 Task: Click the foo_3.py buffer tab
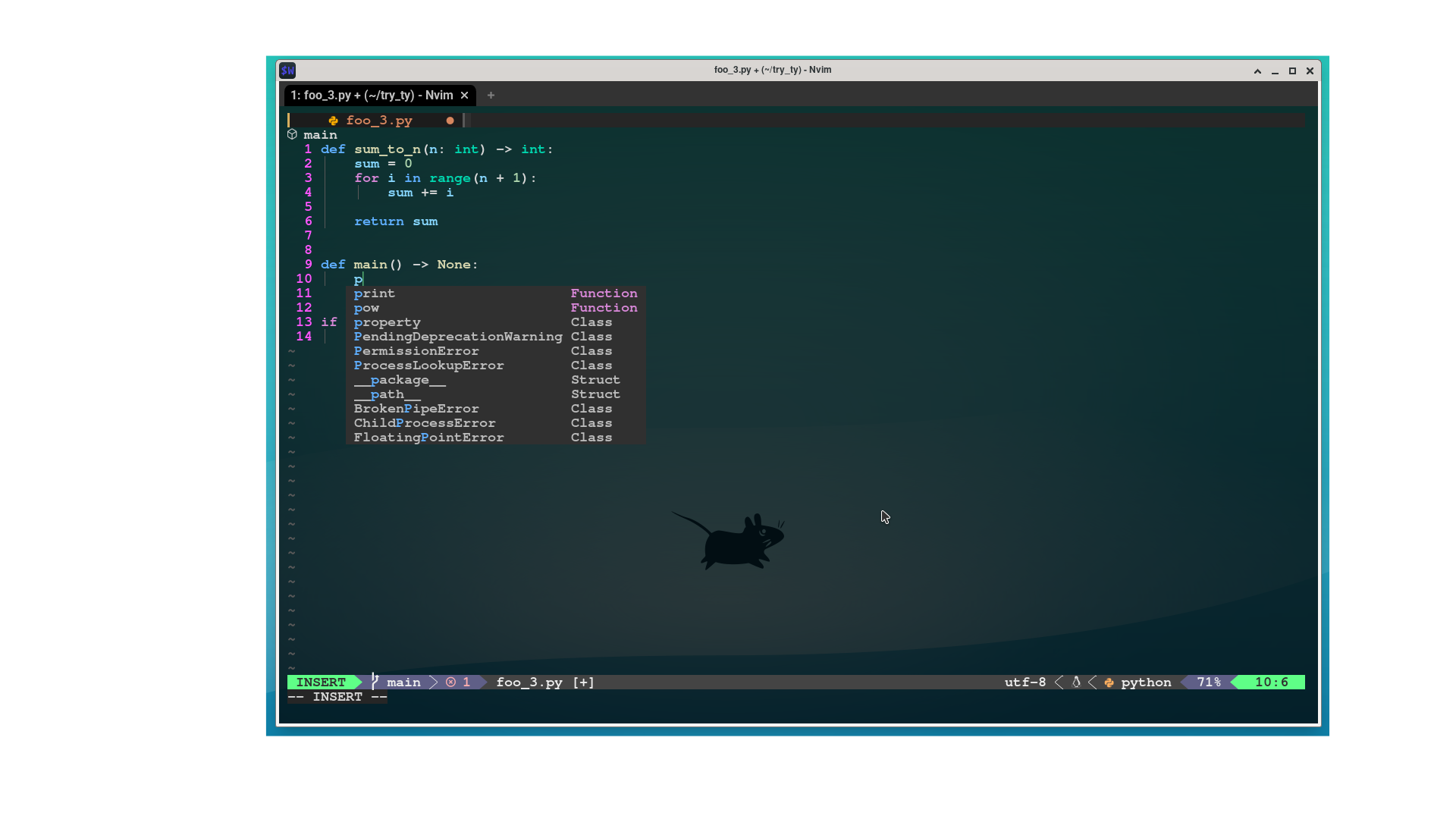coord(379,121)
